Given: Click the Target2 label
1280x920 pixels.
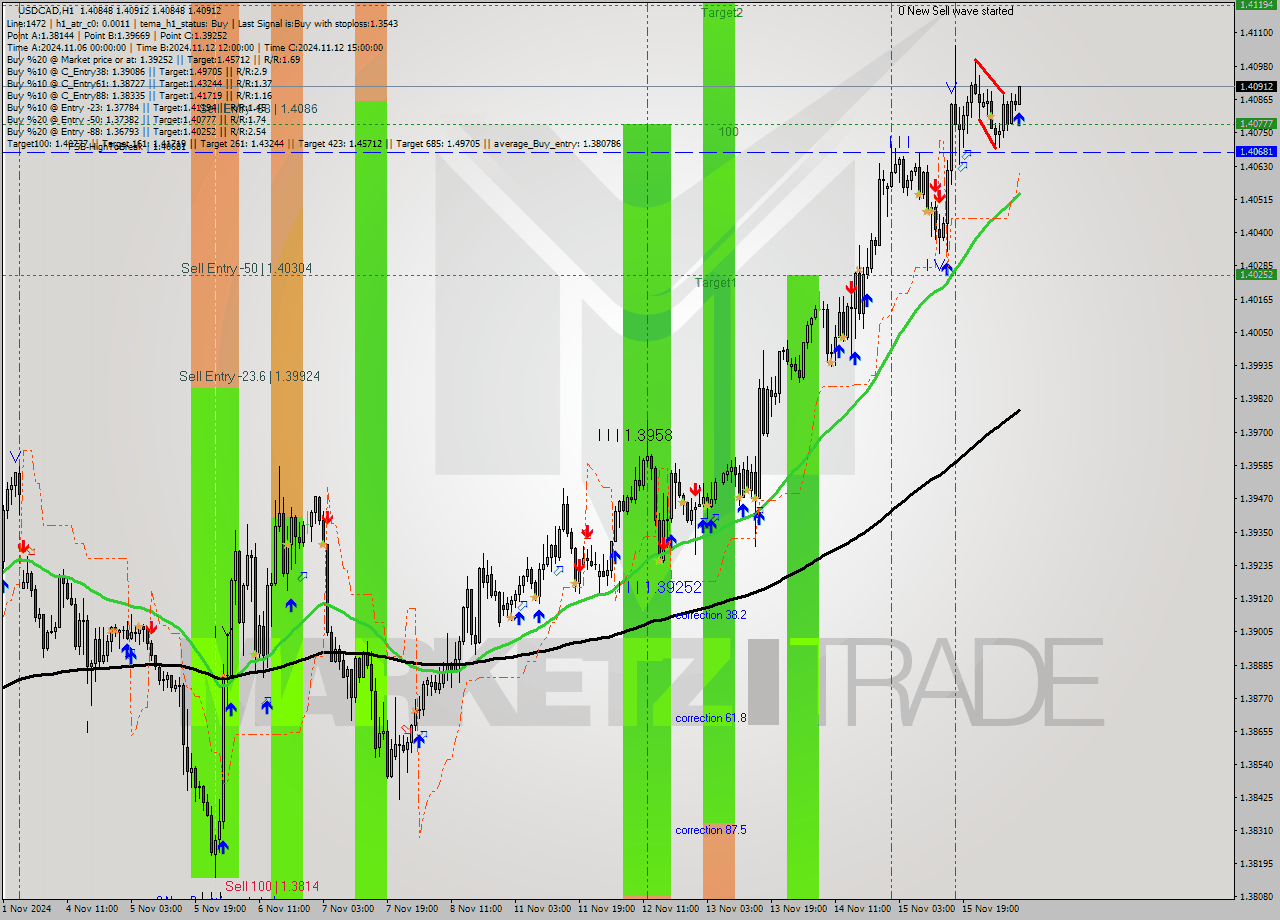Looking at the screenshot, I should [722, 13].
